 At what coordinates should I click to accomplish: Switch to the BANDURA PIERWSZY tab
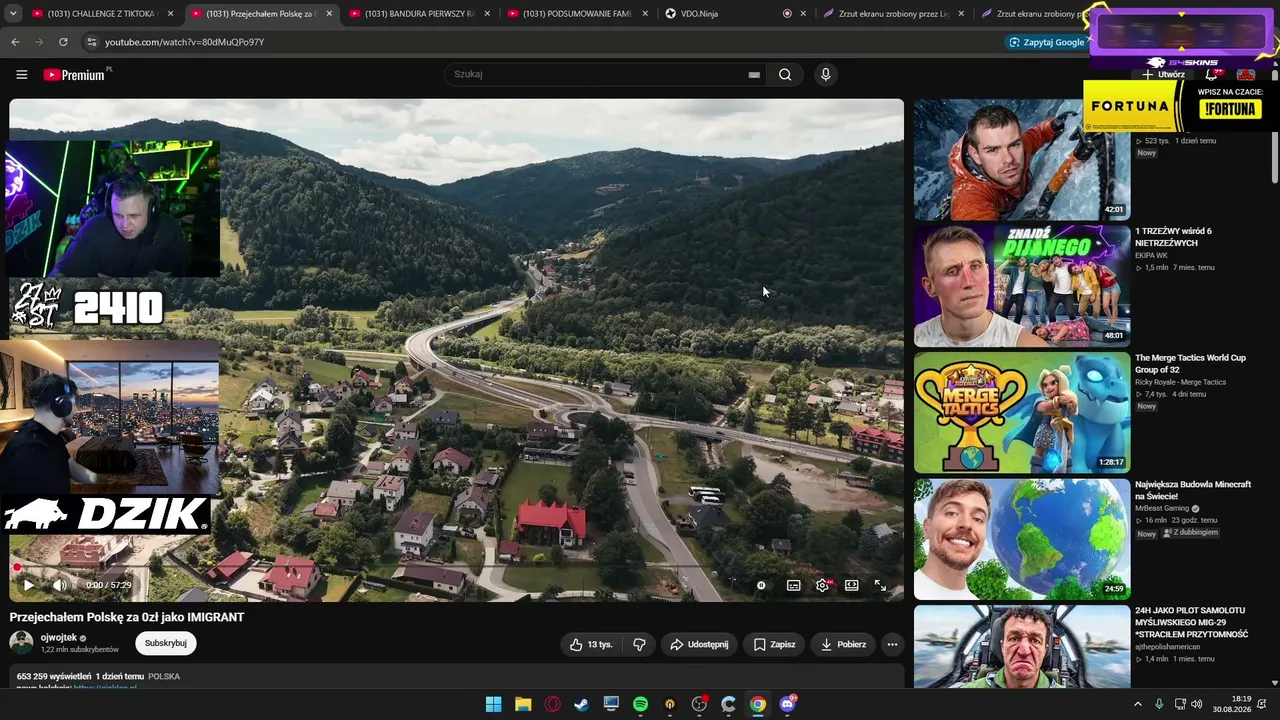coord(419,14)
